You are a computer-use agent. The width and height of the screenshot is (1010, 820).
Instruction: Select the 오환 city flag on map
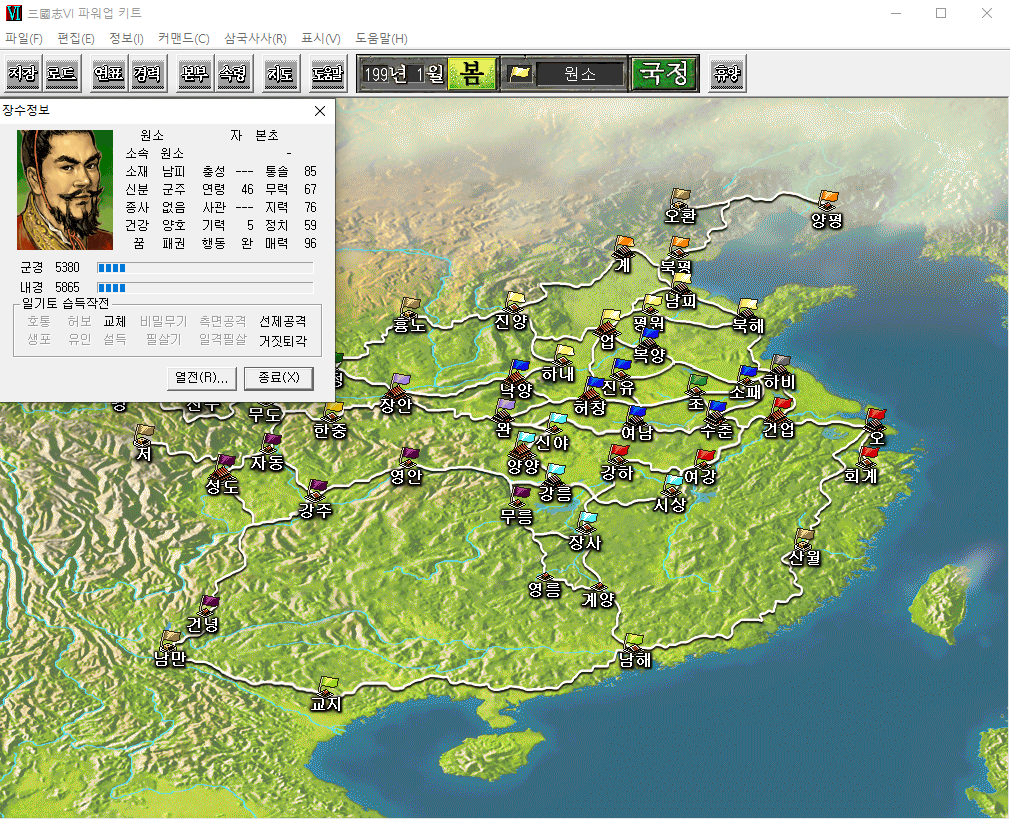pyautogui.click(x=680, y=197)
